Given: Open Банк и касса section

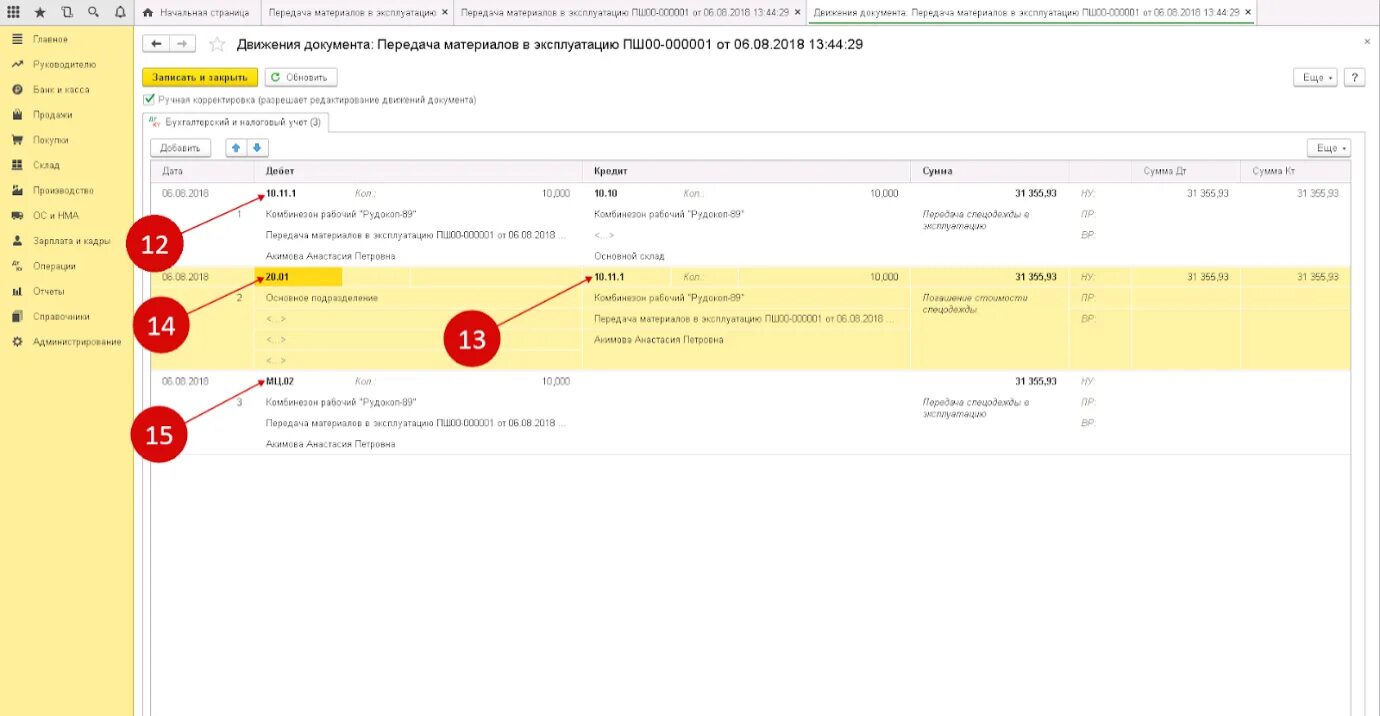Looking at the screenshot, I should pos(61,89).
